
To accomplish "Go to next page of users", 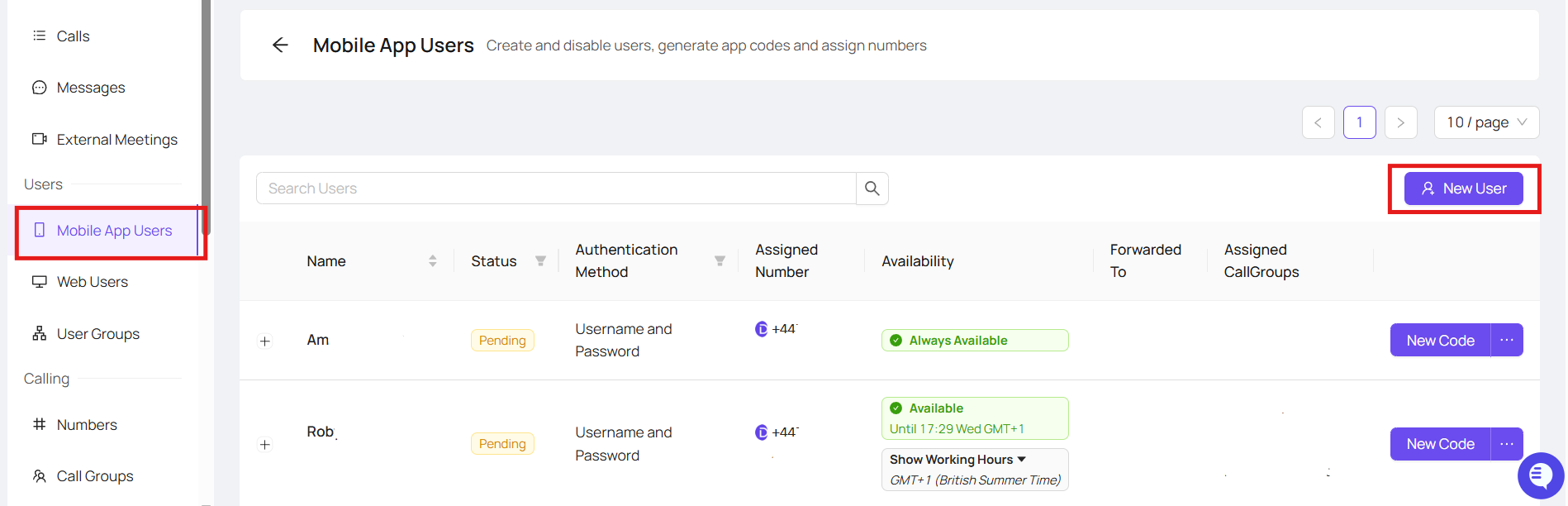I will click(1401, 122).
